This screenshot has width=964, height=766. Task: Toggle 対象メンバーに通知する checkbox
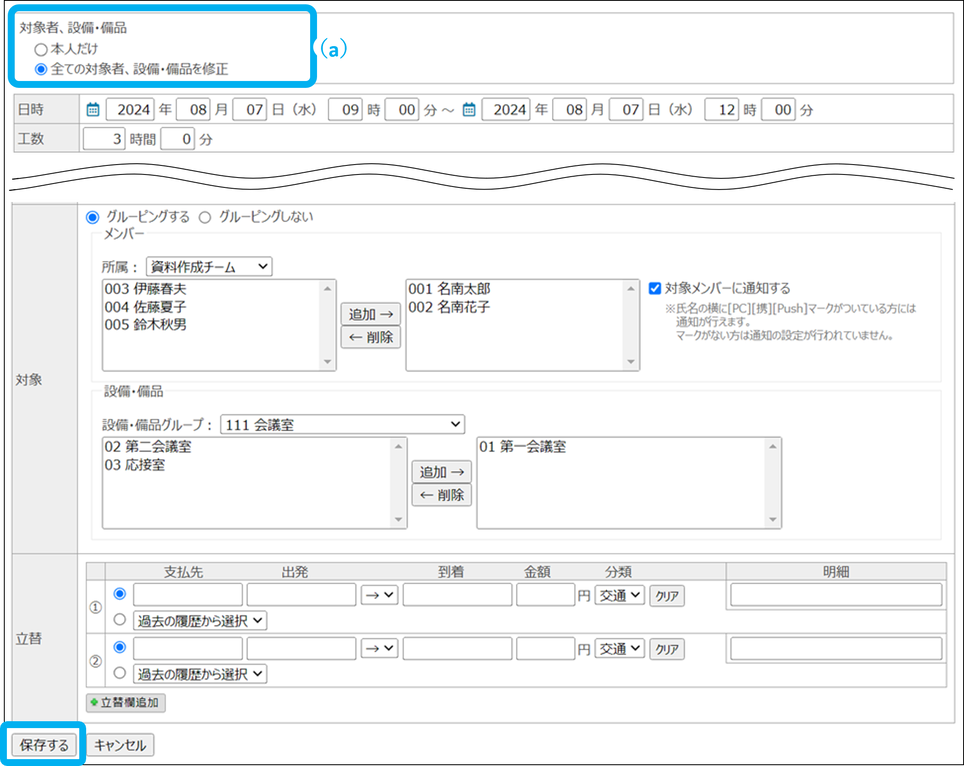pos(654,288)
